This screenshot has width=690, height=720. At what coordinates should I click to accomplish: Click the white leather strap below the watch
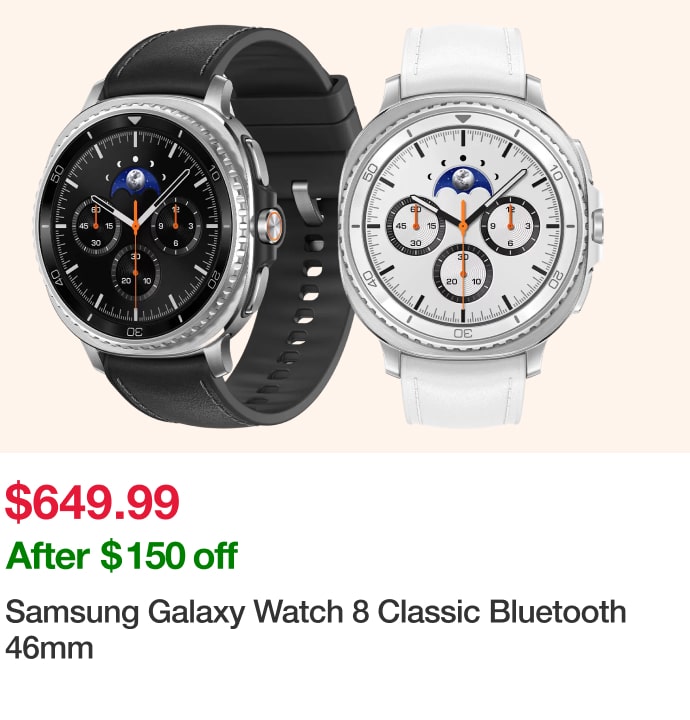pyautogui.click(x=464, y=390)
